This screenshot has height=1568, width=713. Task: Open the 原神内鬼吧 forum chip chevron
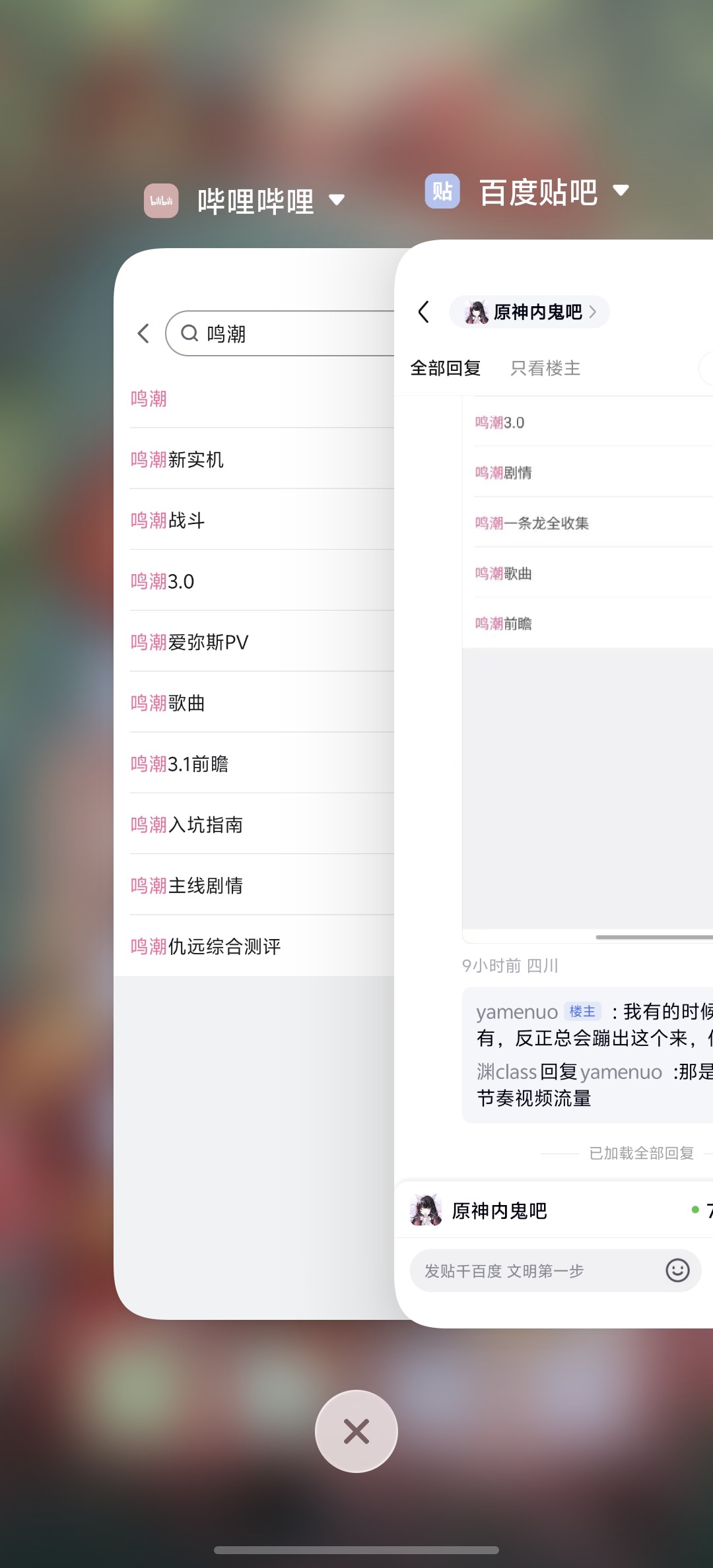592,312
